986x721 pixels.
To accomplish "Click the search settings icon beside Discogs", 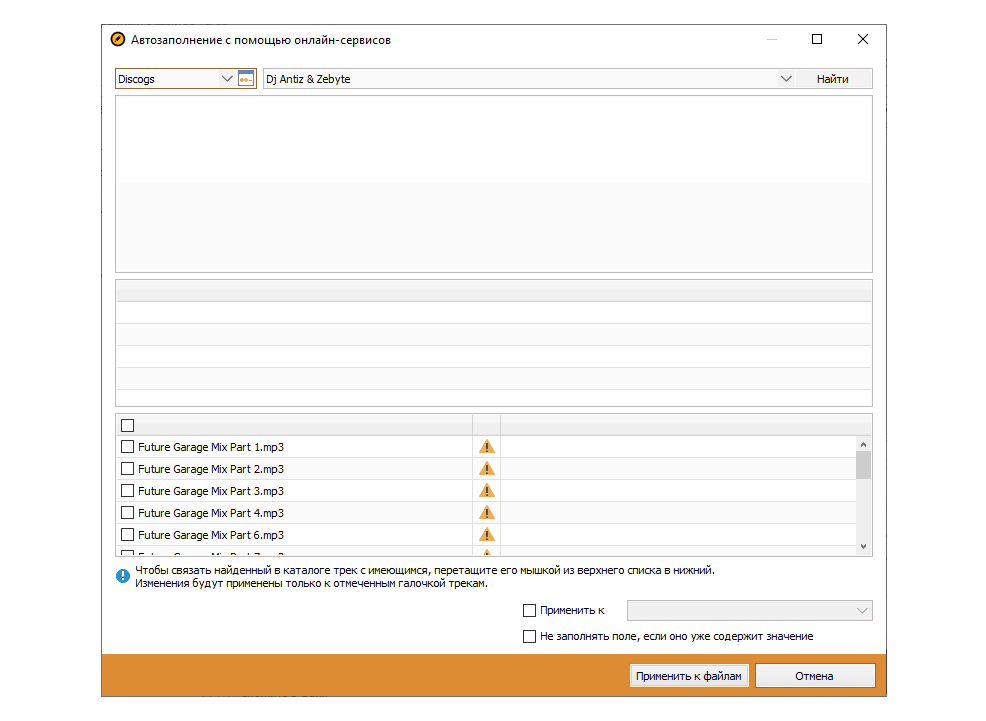I will (x=246, y=79).
